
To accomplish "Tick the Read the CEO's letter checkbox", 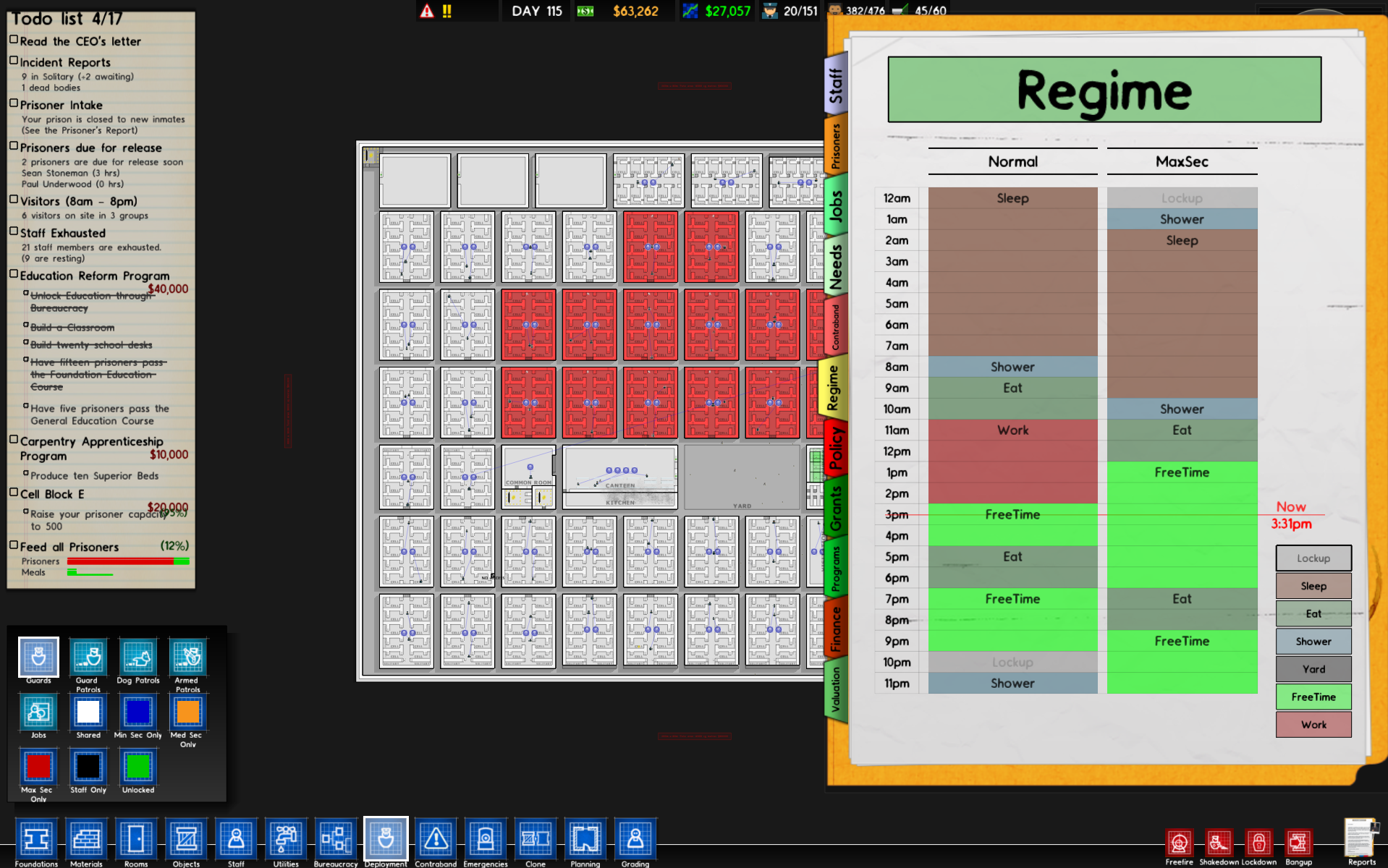I will 14,40.
